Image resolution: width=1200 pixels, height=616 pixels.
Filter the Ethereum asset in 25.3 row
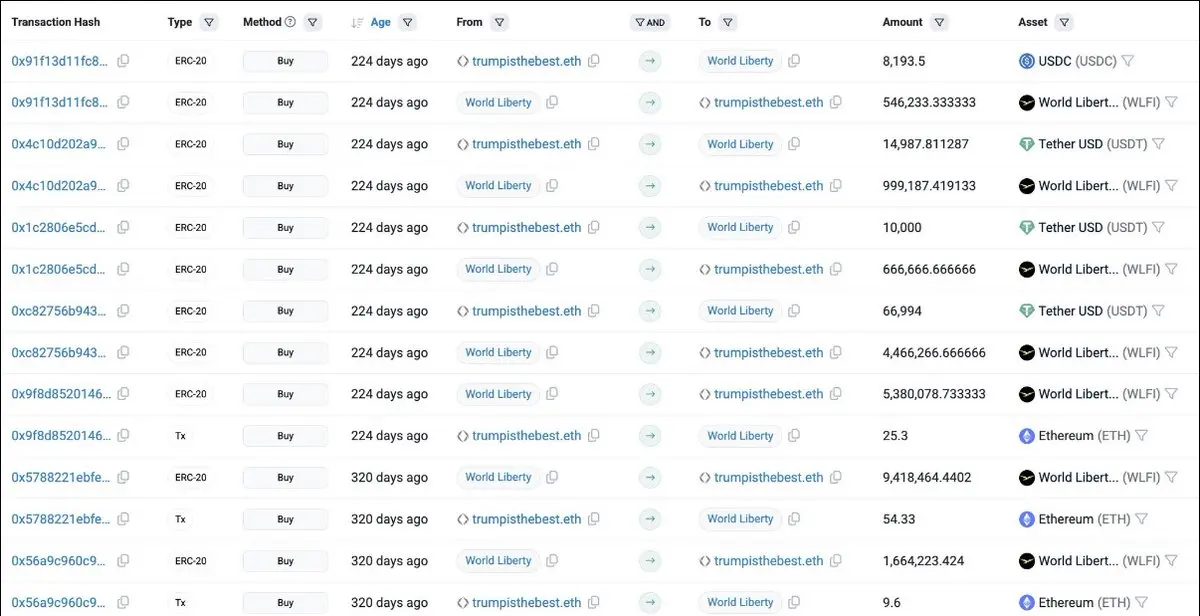[1141, 436]
